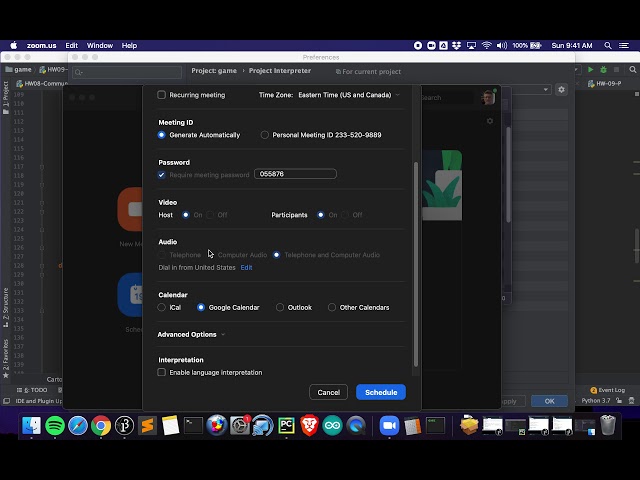Switch to HW-09-P editor tab
The height and width of the screenshot is (480, 640).
tap(604, 83)
